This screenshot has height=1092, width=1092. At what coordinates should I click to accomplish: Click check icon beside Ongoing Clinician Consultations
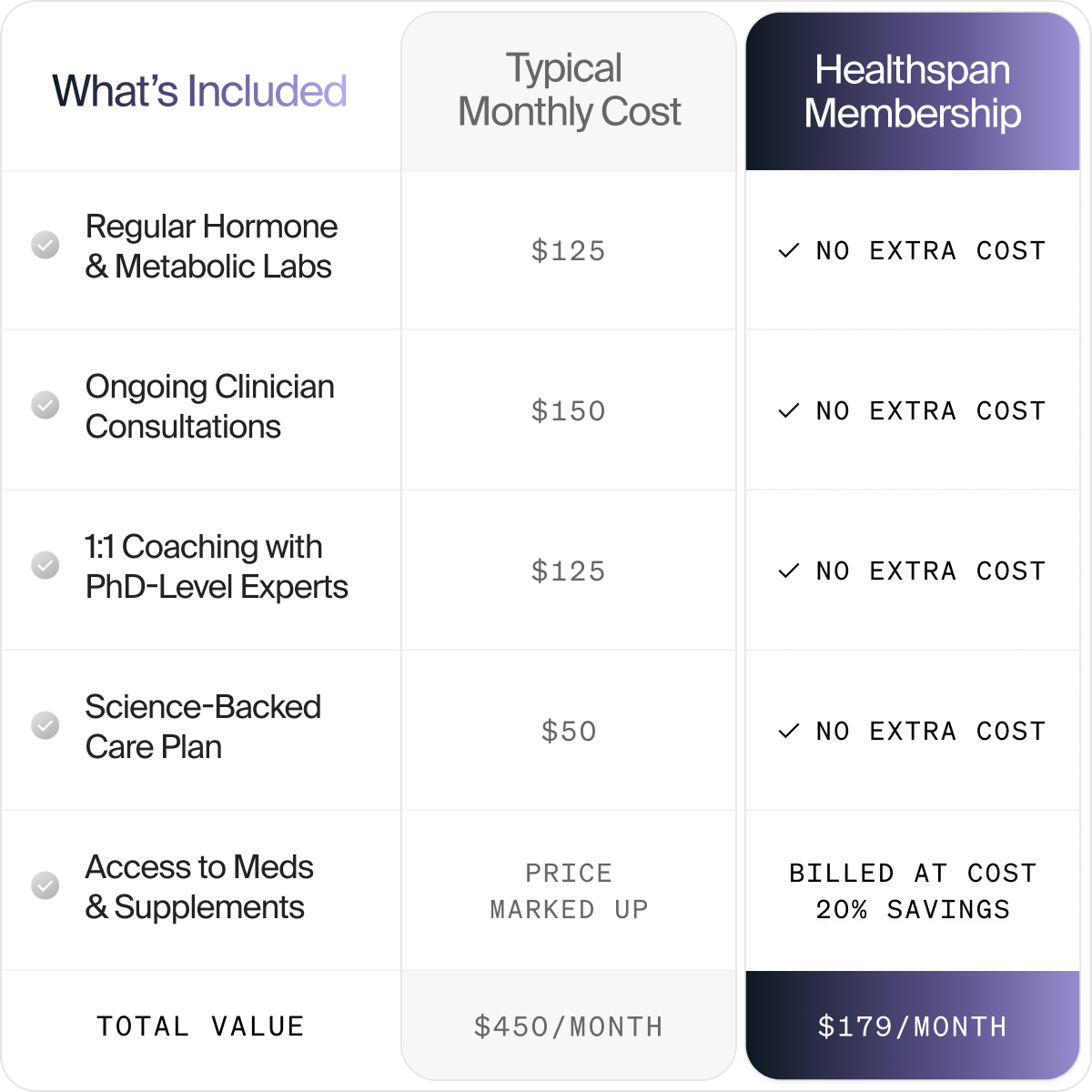45,405
